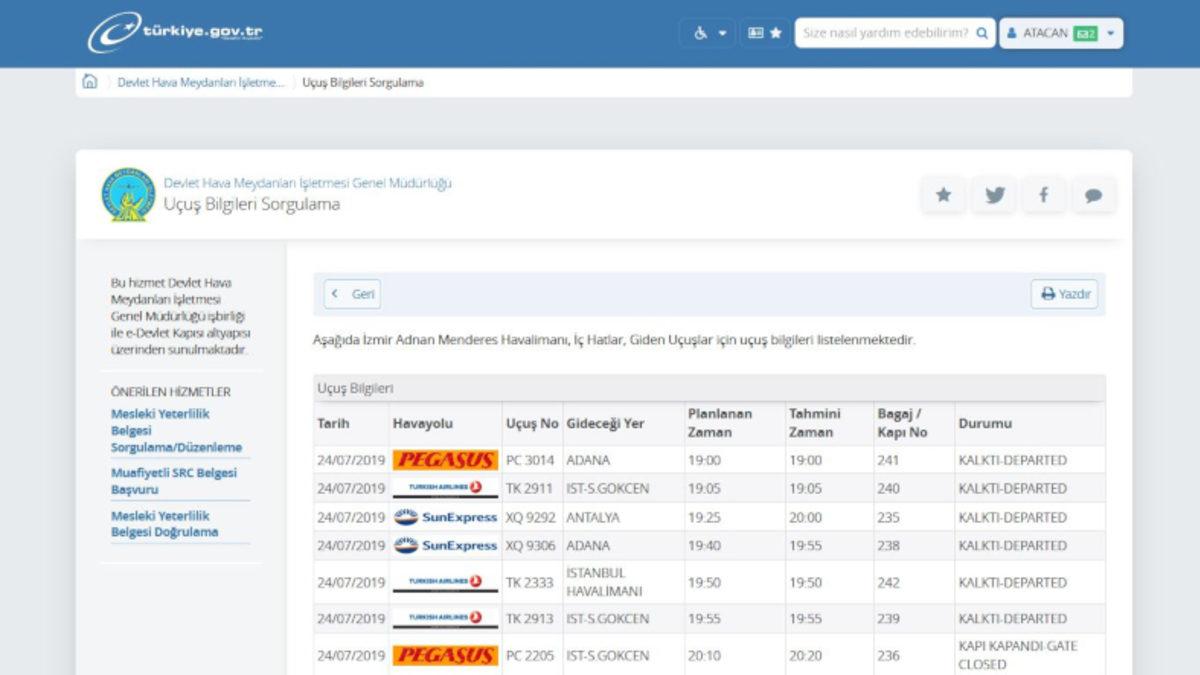The image size is (1200, 675).
Task: Click the search magnifier icon
Action: (982, 33)
